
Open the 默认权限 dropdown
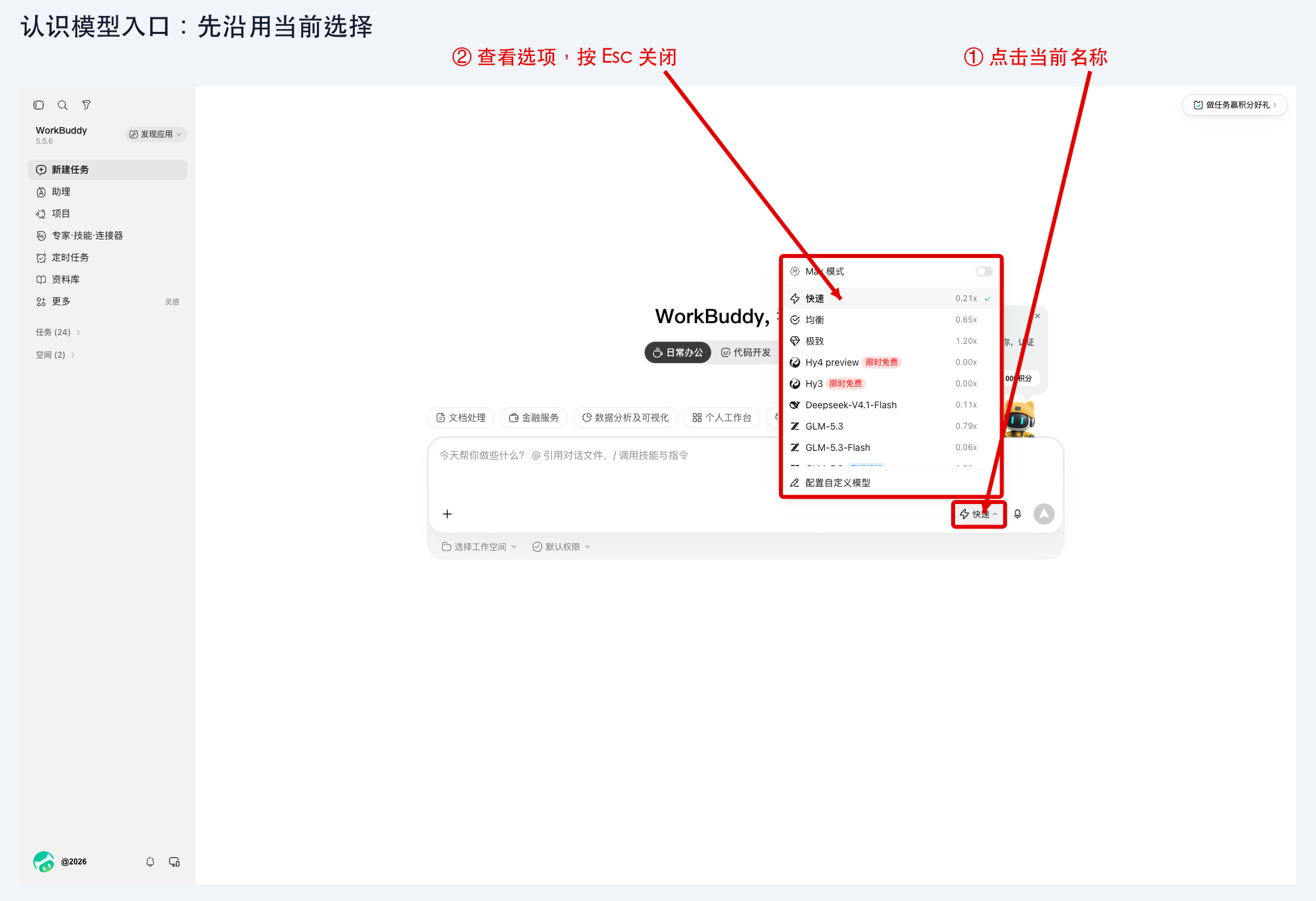[x=562, y=547]
